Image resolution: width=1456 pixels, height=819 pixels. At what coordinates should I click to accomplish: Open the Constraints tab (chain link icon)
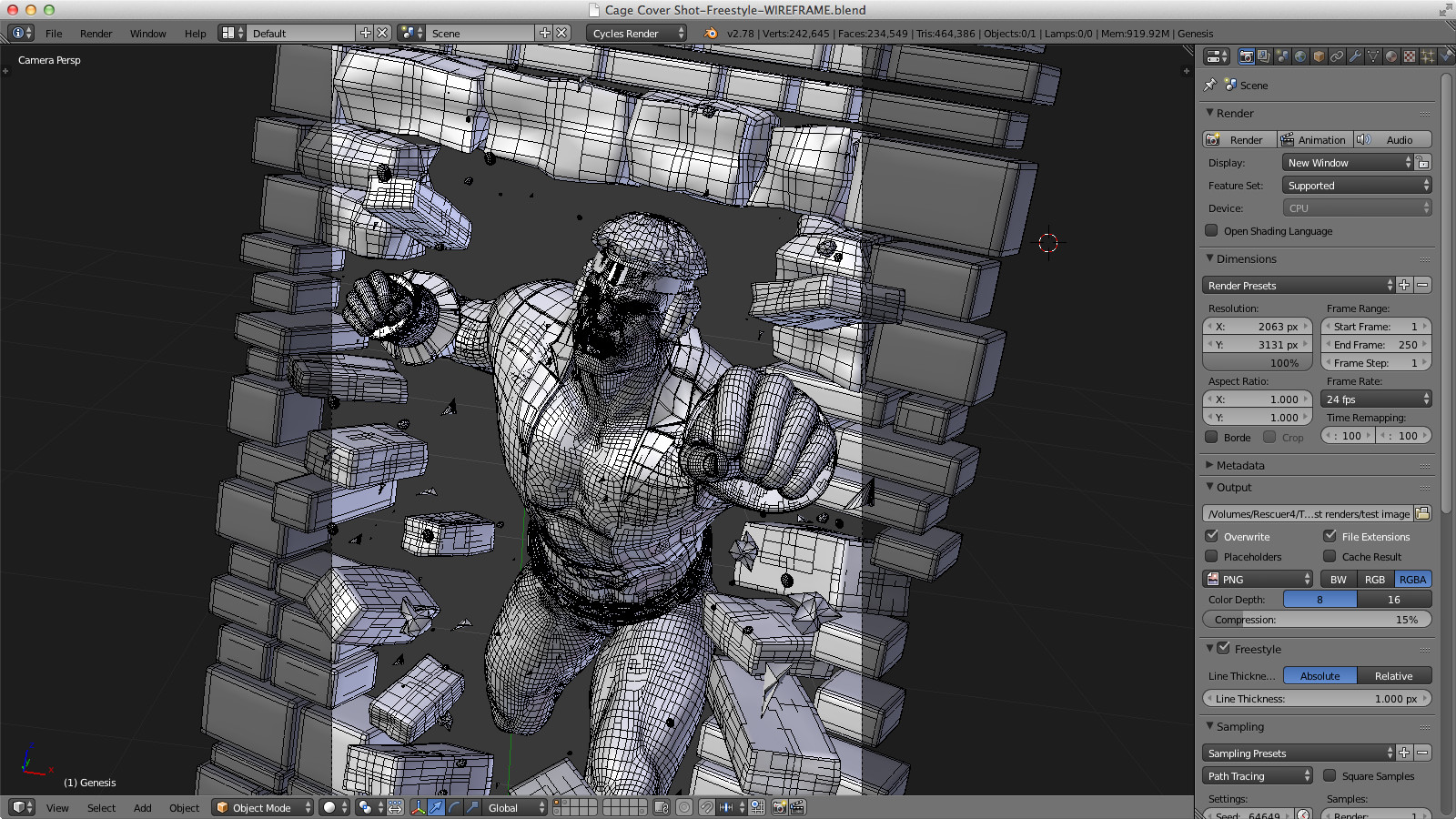(x=1337, y=56)
